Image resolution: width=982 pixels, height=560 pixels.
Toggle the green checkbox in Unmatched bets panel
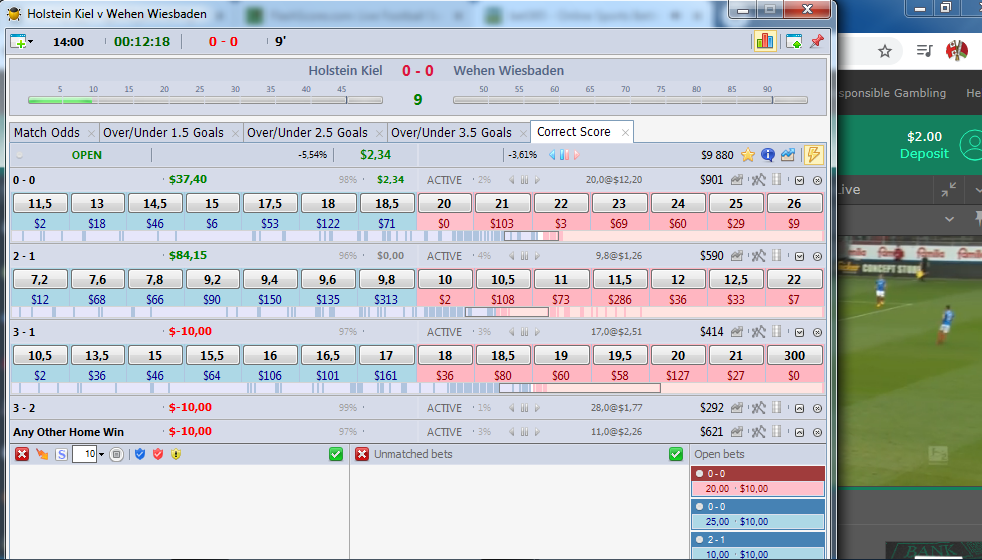tap(676, 454)
